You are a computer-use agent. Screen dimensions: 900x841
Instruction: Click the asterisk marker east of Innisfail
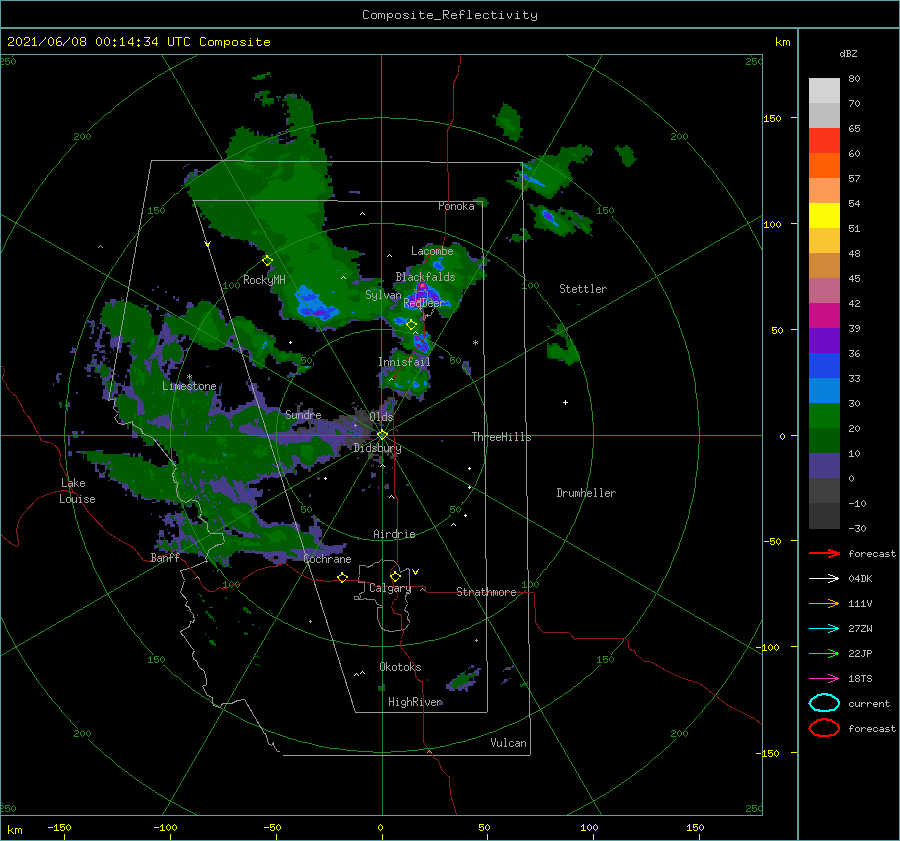coord(475,343)
